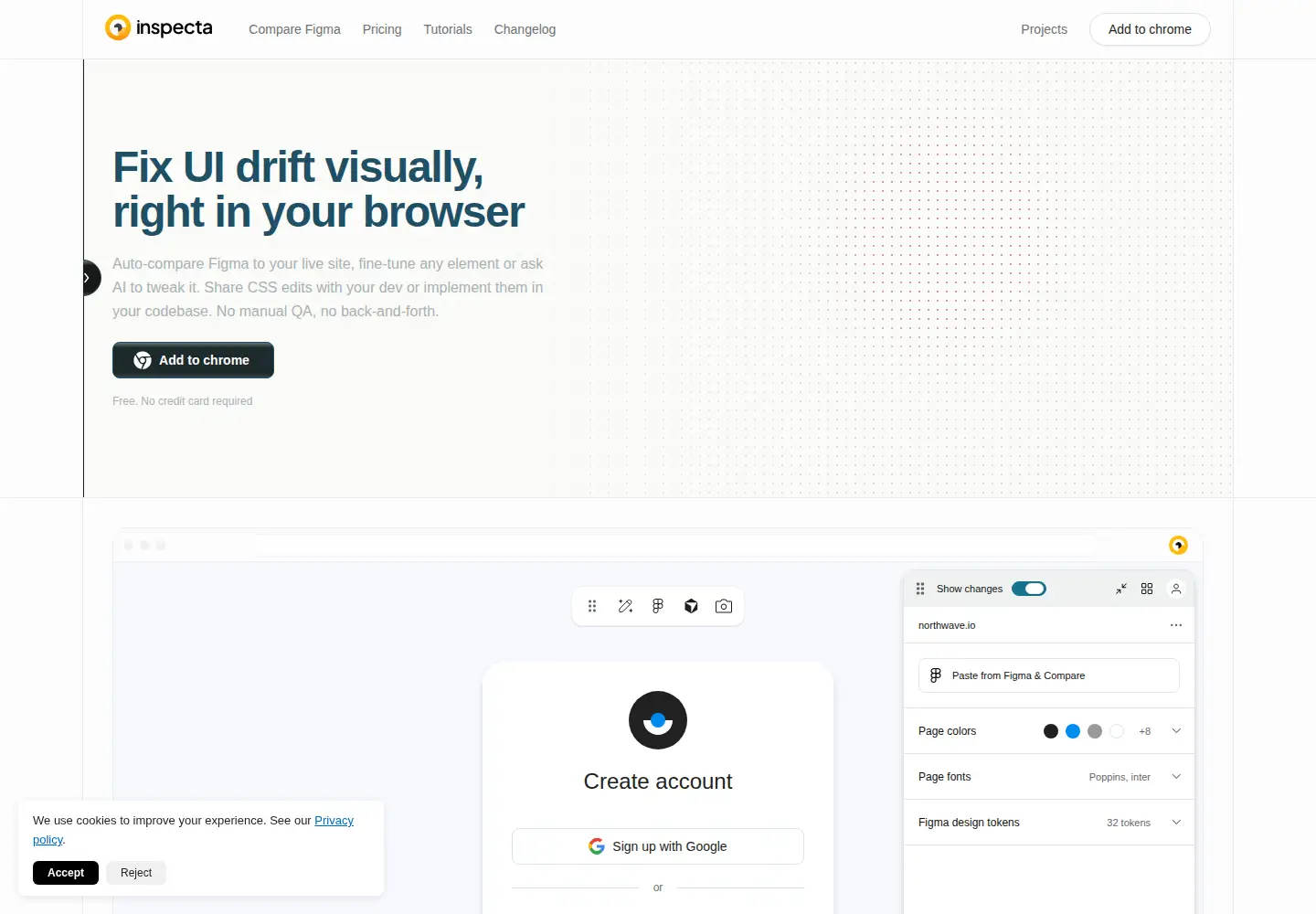This screenshot has width=1316, height=914.
Task: Select the black page color swatch
Action: coord(1051,731)
